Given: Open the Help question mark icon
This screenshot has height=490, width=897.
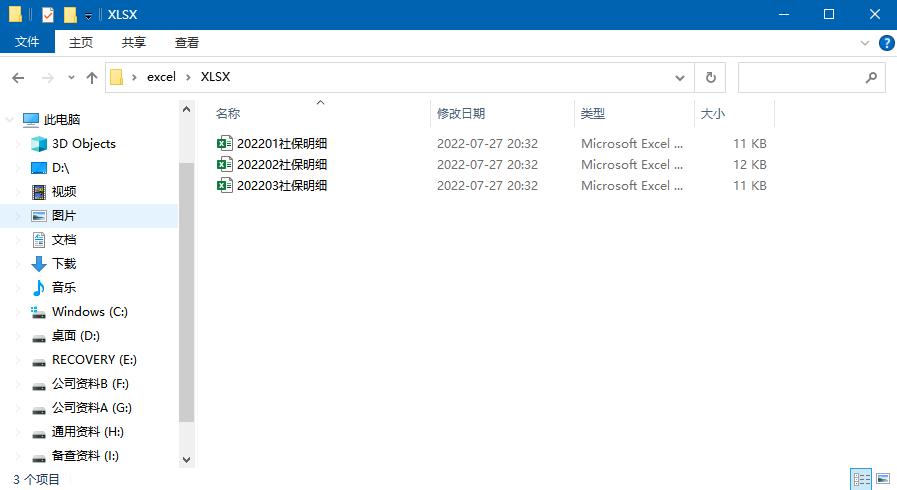Looking at the screenshot, I should coord(887,43).
